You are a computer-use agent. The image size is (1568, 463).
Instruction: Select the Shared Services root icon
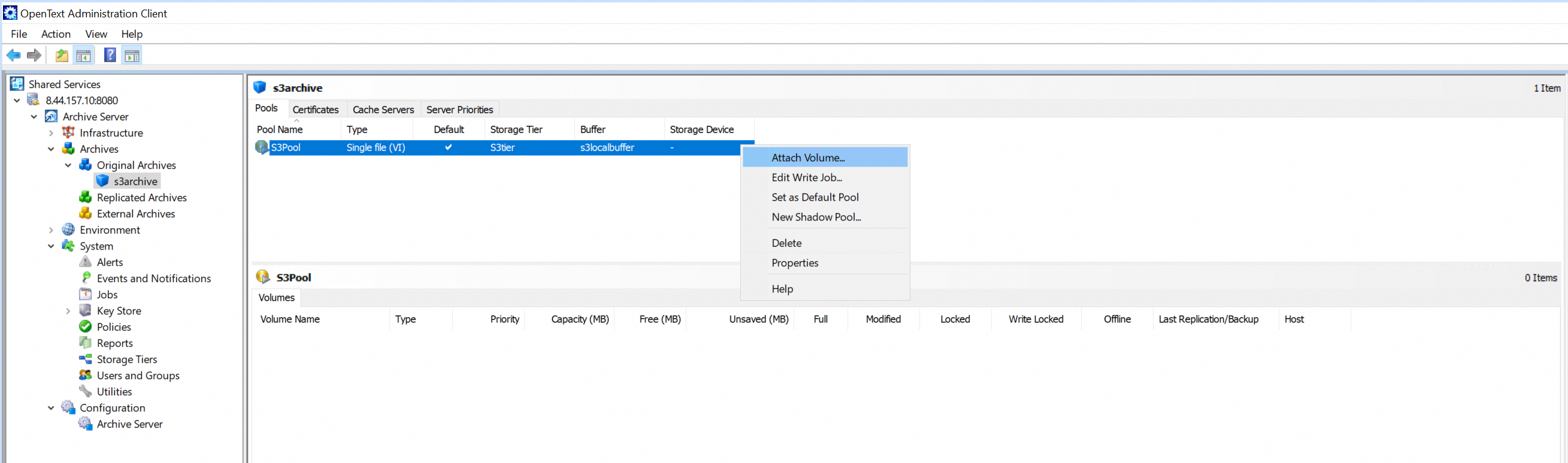[17, 84]
